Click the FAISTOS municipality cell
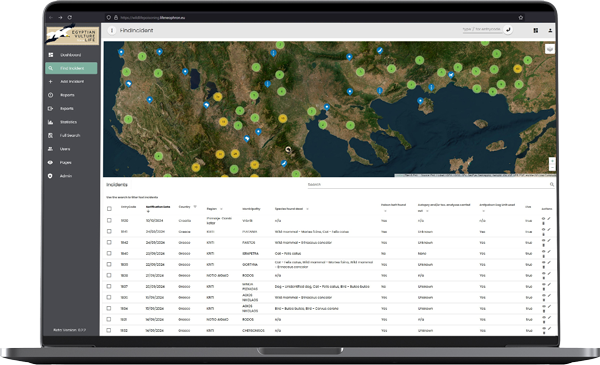 249,243
